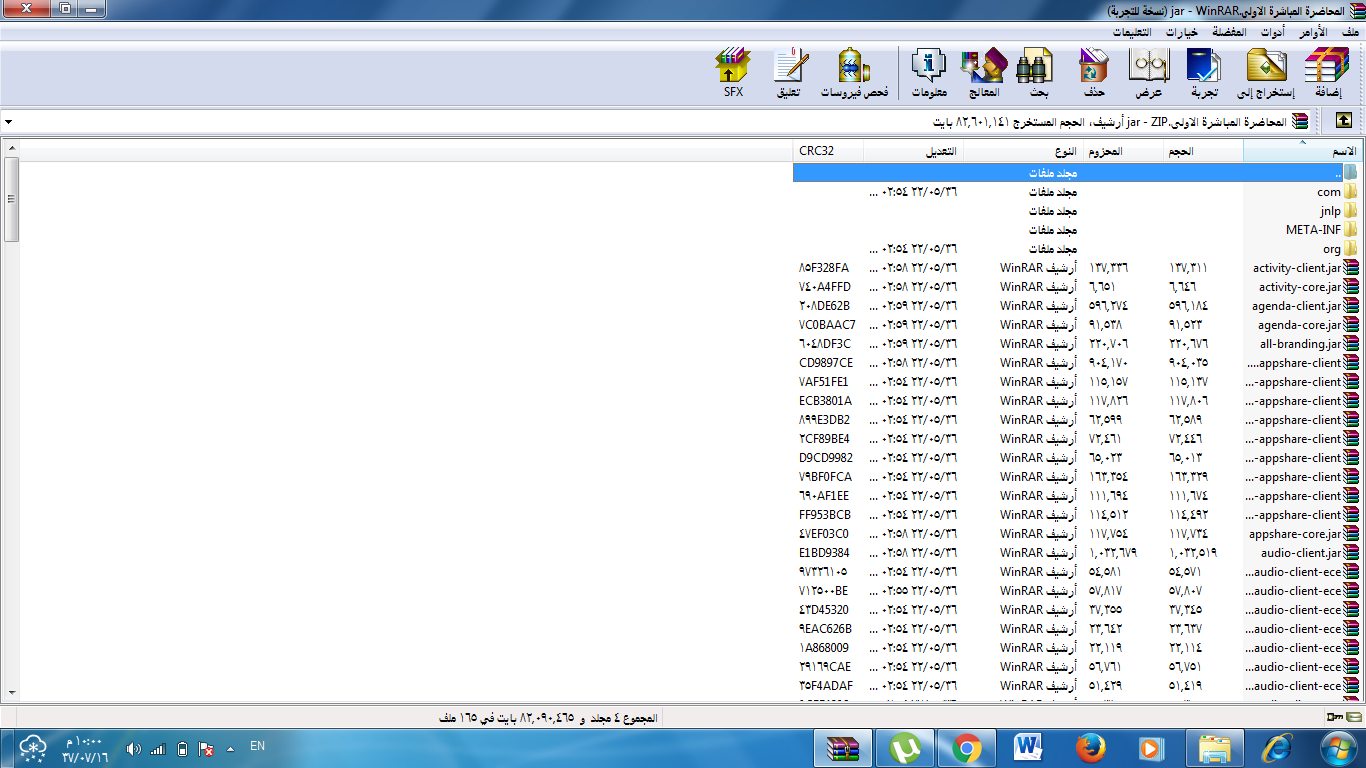Select the 'org' folder row

click(1076, 249)
